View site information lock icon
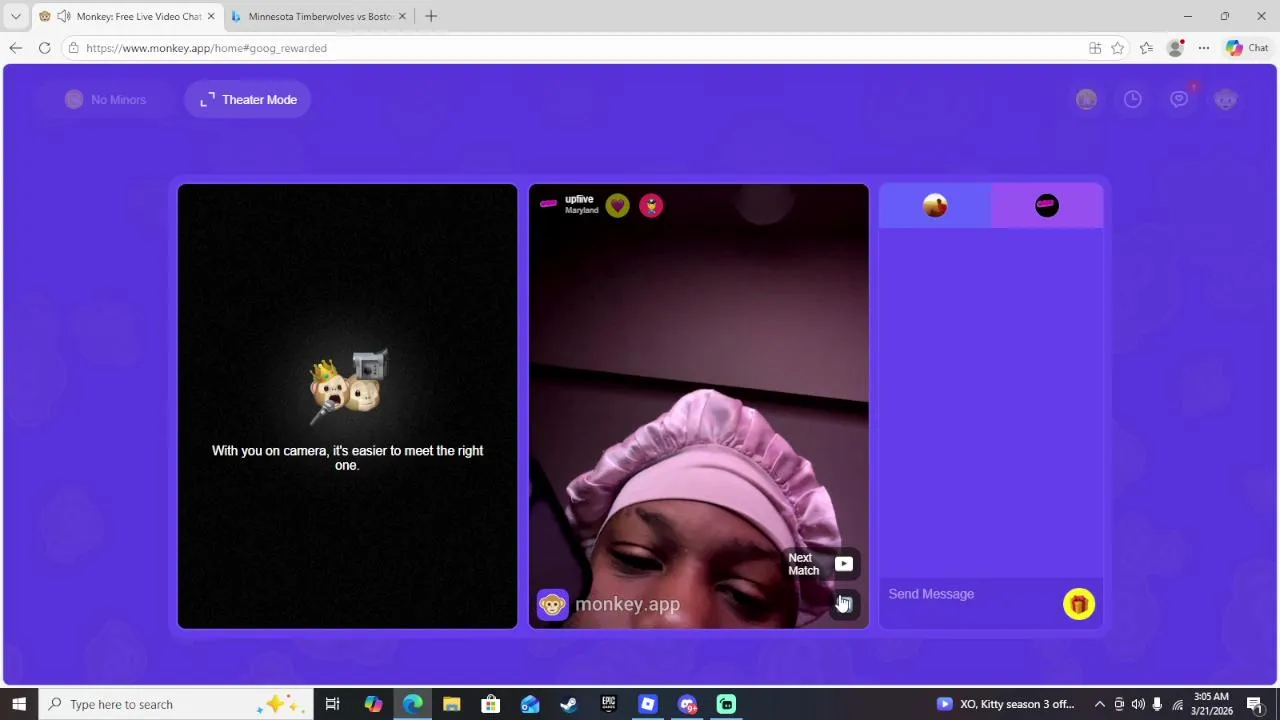 pos(73,48)
